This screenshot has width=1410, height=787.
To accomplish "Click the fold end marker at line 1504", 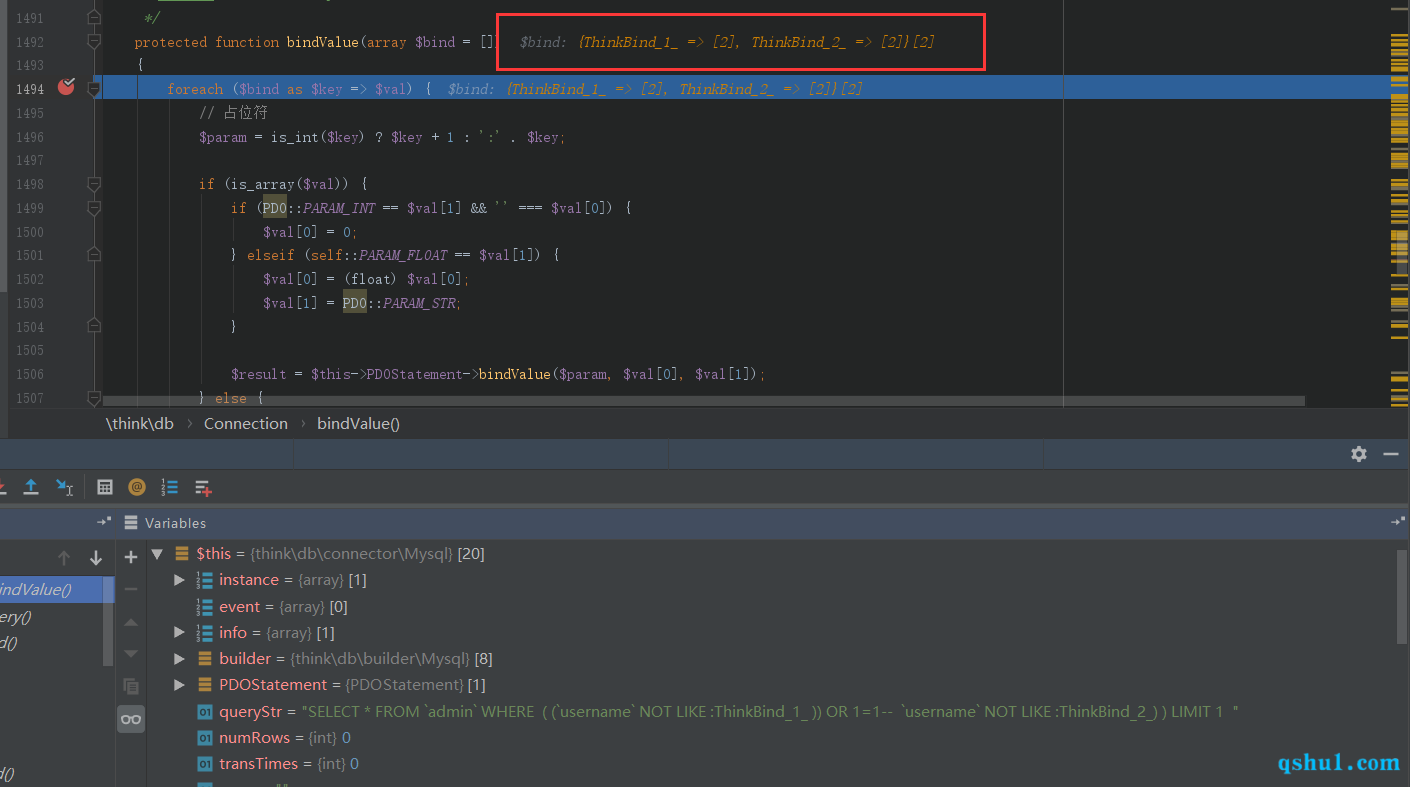I will pyautogui.click(x=94, y=326).
